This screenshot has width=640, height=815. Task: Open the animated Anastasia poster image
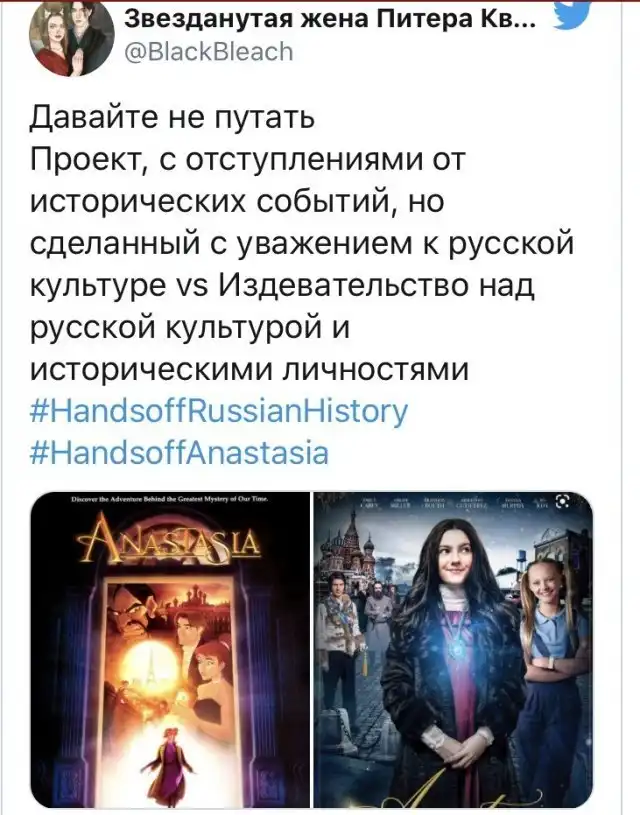(170, 650)
